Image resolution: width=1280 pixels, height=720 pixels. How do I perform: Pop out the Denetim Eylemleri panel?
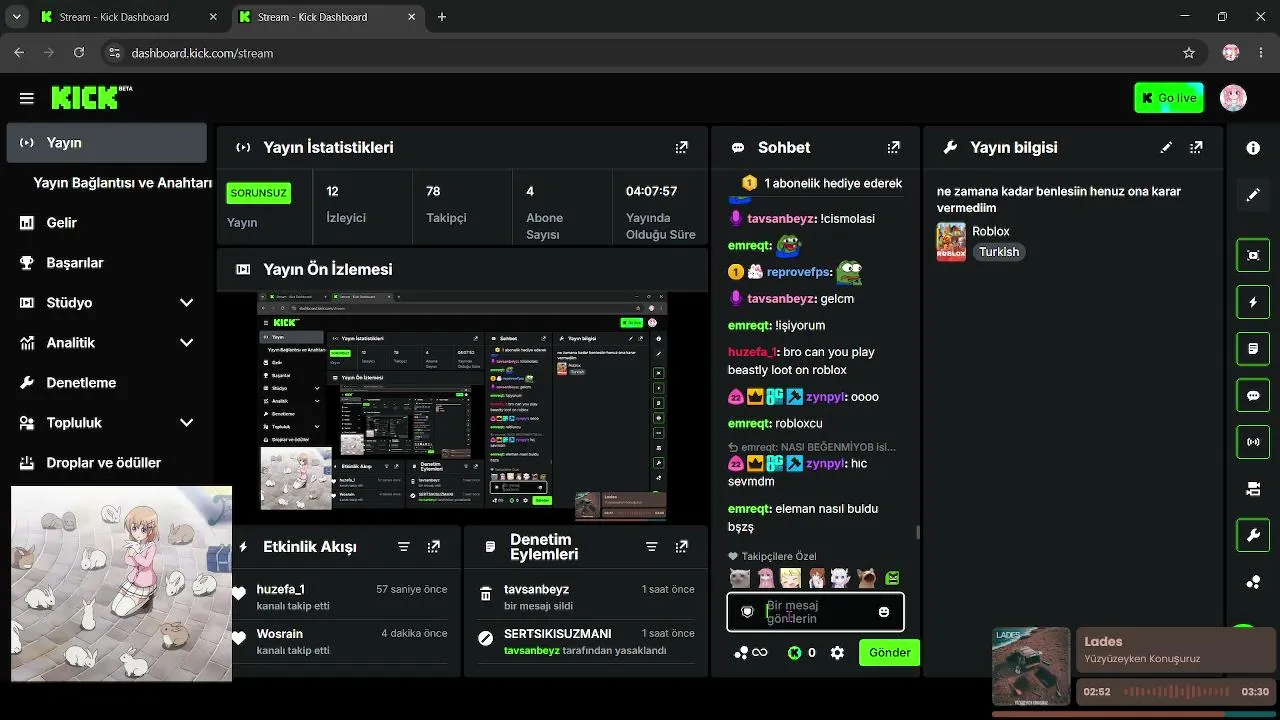pos(682,547)
